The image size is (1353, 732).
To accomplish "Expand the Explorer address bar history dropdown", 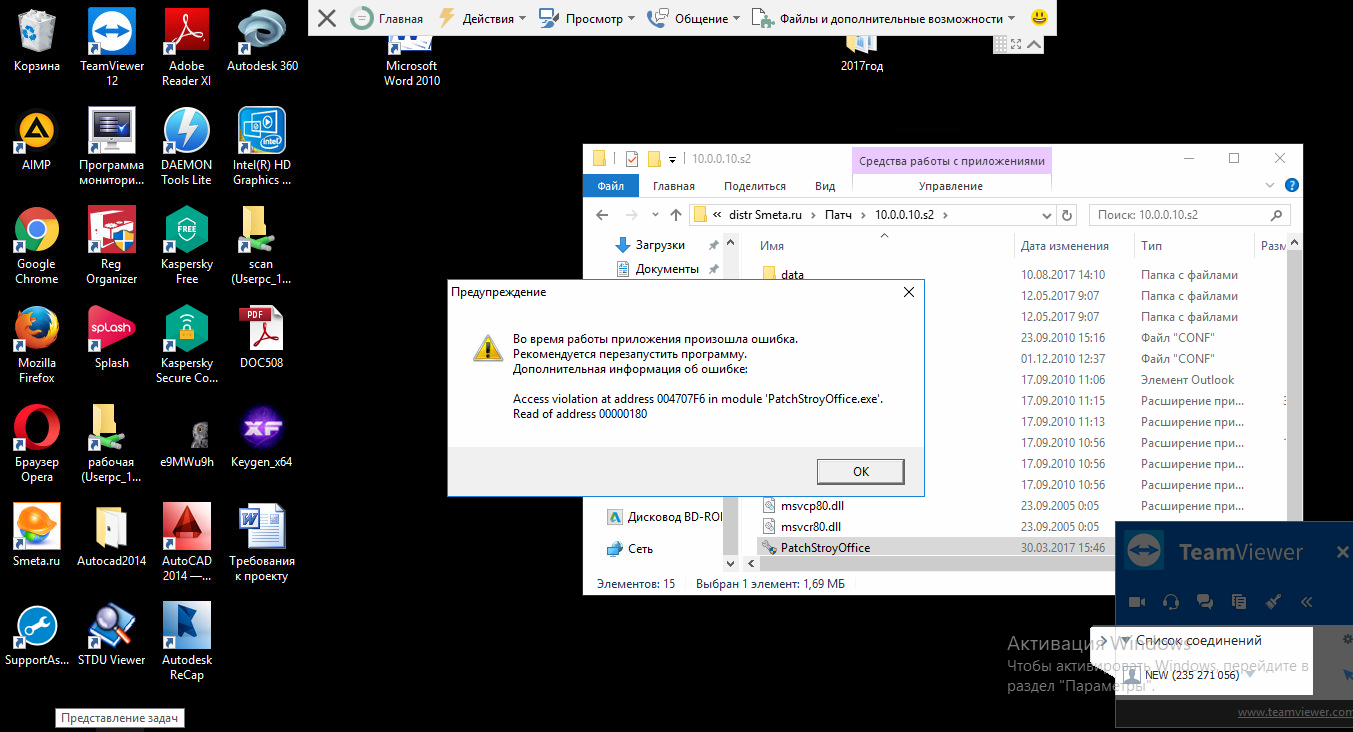I will pyautogui.click(x=1047, y=215).
